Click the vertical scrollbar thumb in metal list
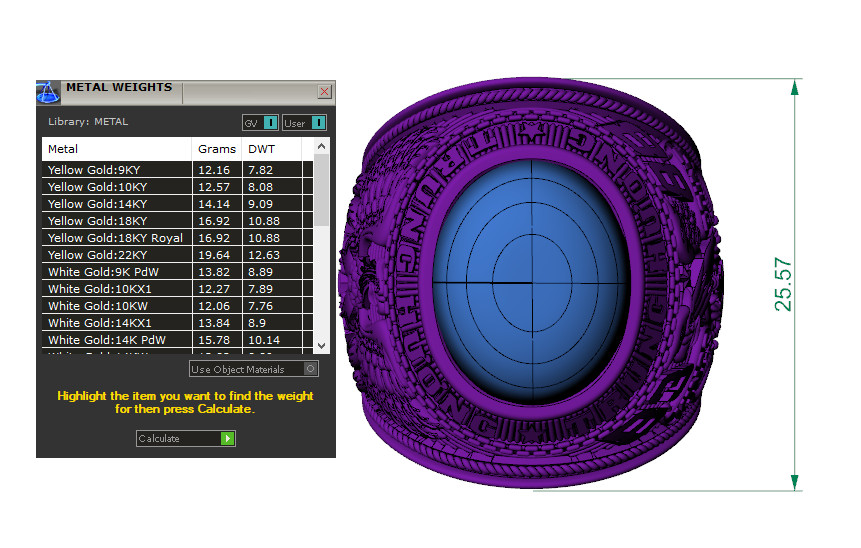Screen dimensions: 861x548 [x=321, y=190]
